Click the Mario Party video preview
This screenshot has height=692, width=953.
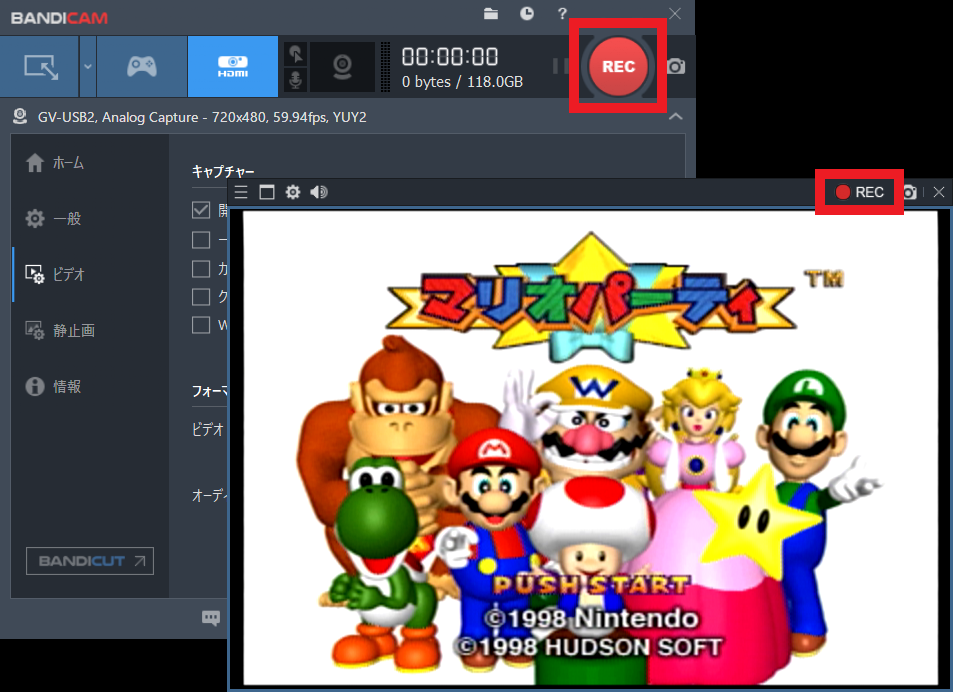(590, 448)
